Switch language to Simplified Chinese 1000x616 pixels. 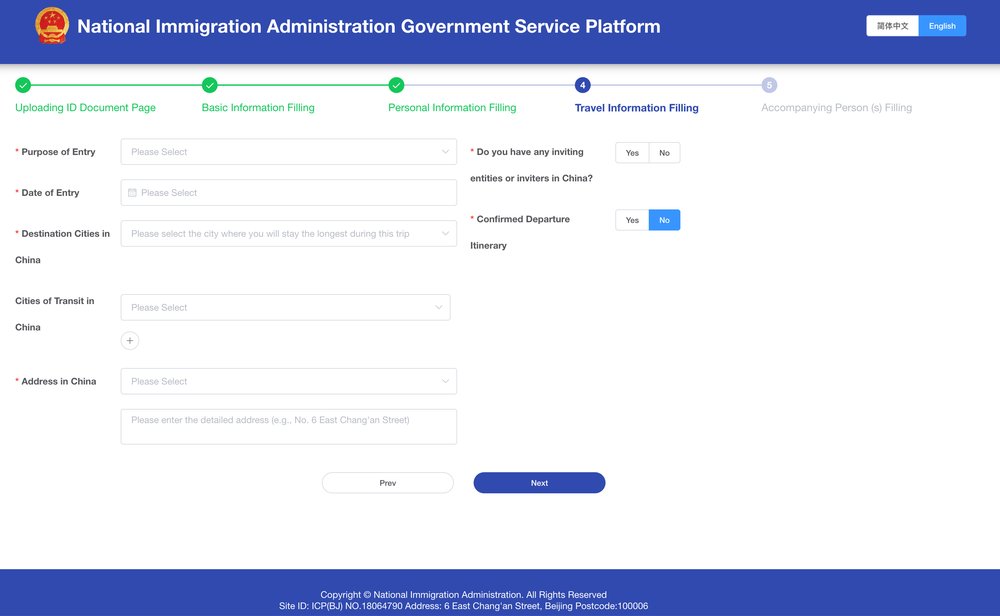click(892, 26)
